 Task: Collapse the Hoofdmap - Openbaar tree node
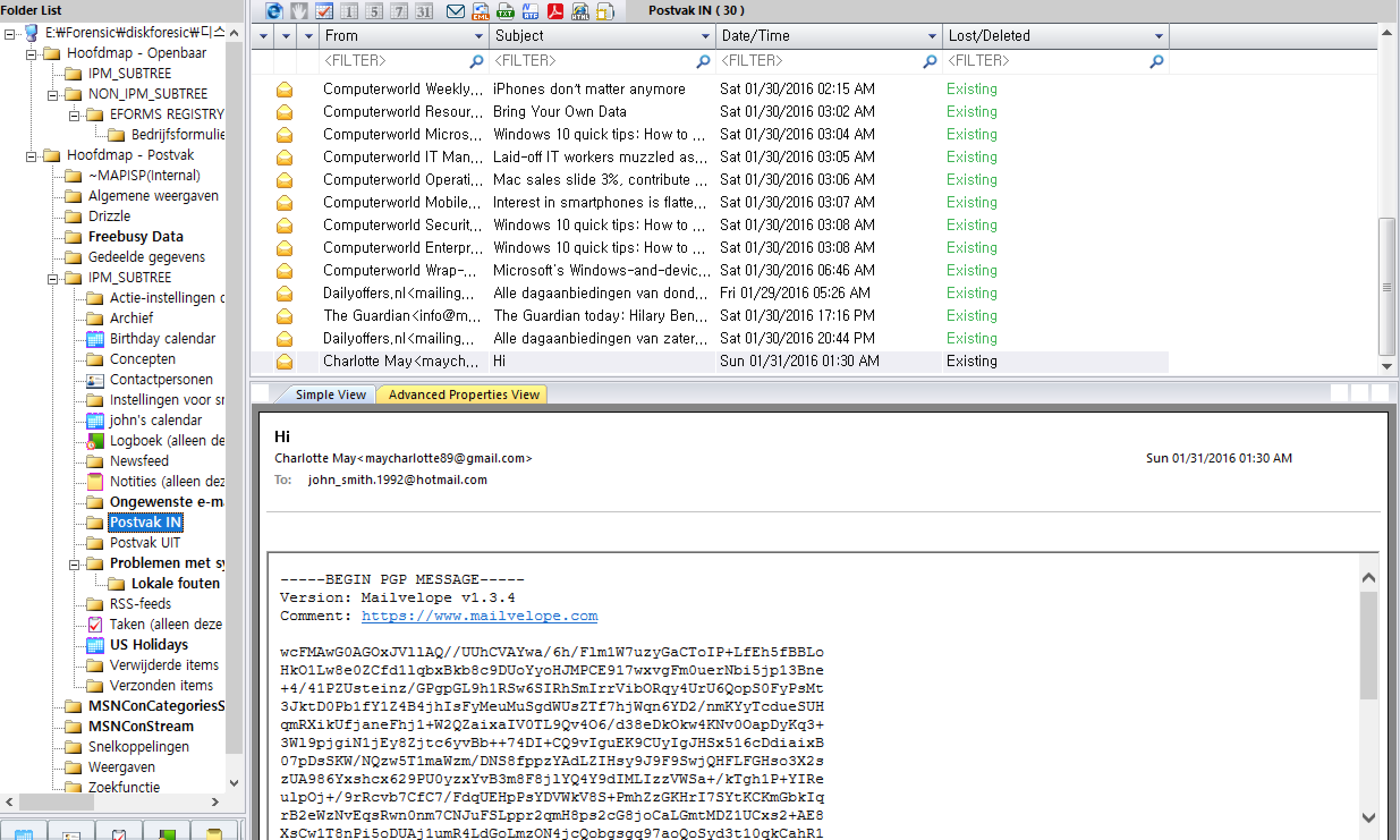(x=31, y=54)
